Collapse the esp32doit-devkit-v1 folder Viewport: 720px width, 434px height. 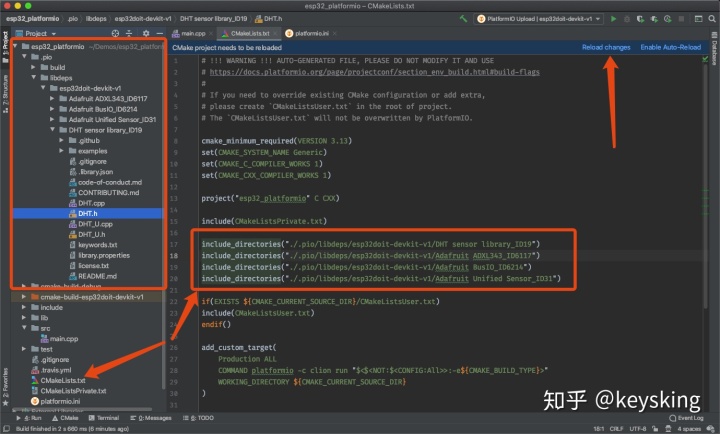pyautogui.click(x=43, y=88)
